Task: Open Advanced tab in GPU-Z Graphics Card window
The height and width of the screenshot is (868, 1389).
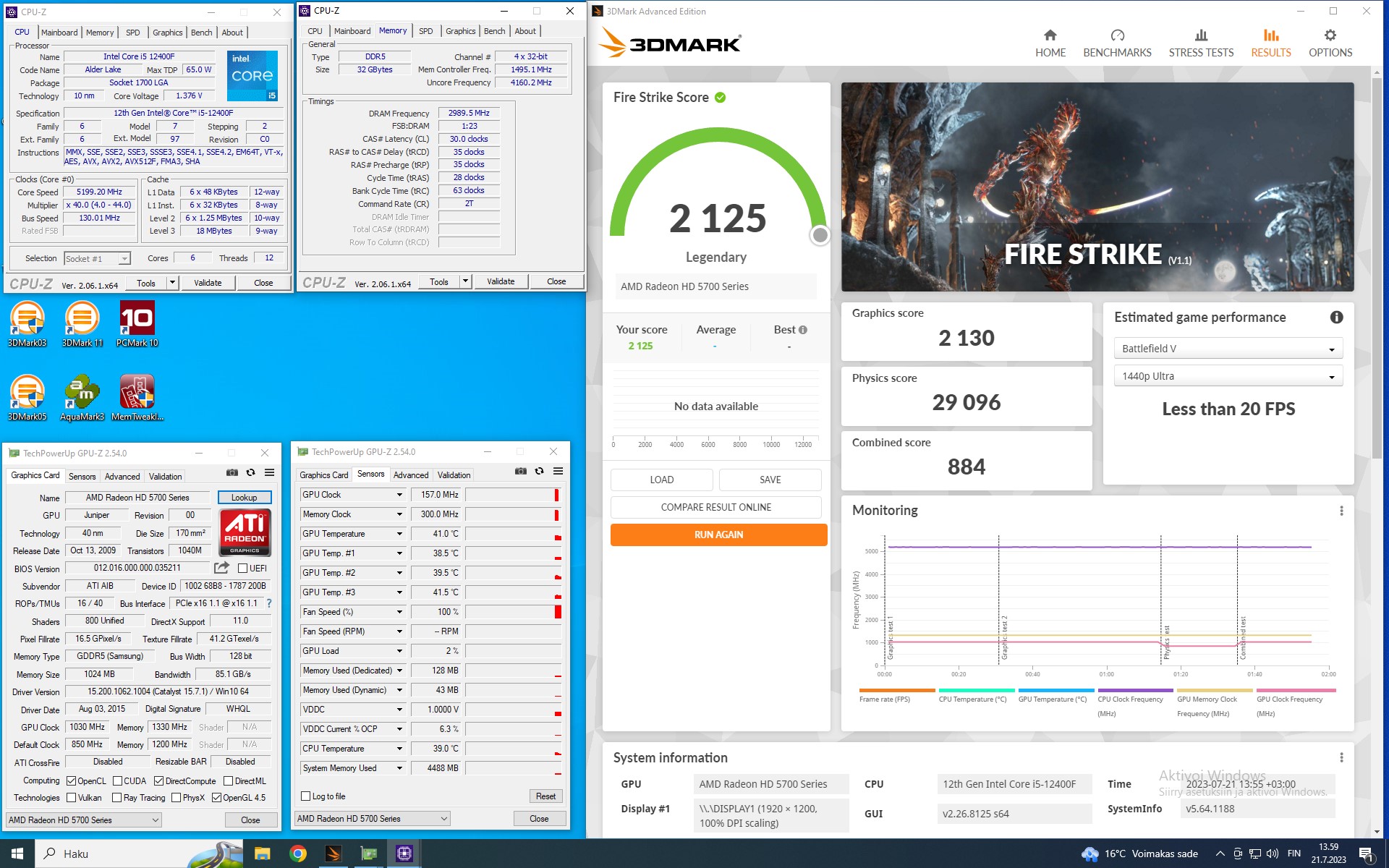Action: 122,477
